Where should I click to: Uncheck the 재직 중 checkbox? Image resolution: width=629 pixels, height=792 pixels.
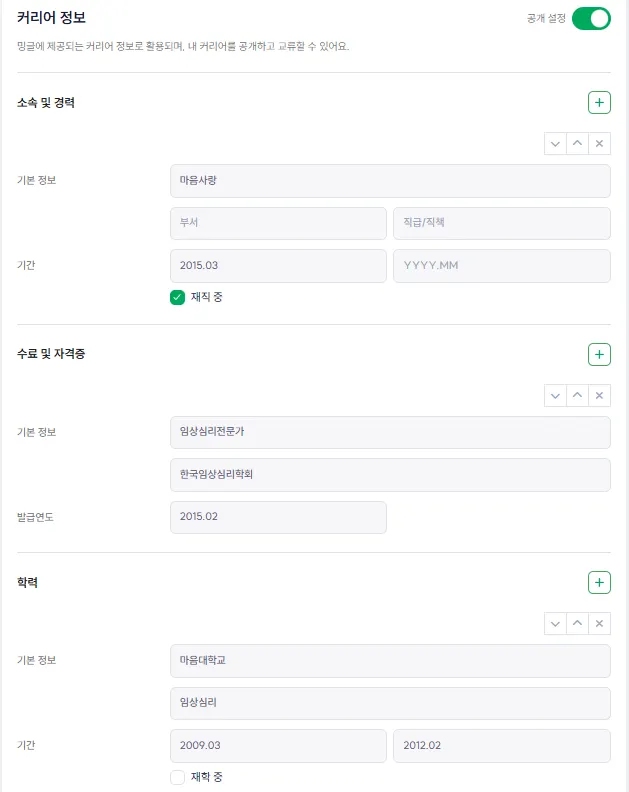tap(178, 297)
